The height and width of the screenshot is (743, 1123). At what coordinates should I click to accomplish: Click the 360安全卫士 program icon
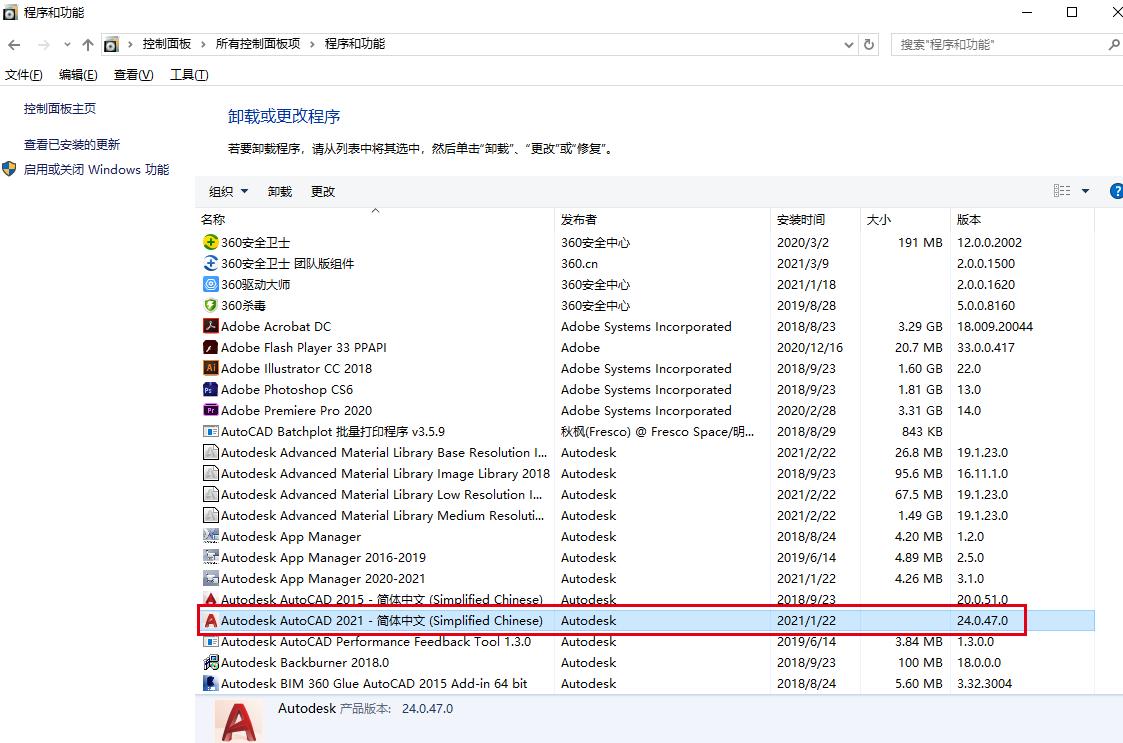point(211,242)
